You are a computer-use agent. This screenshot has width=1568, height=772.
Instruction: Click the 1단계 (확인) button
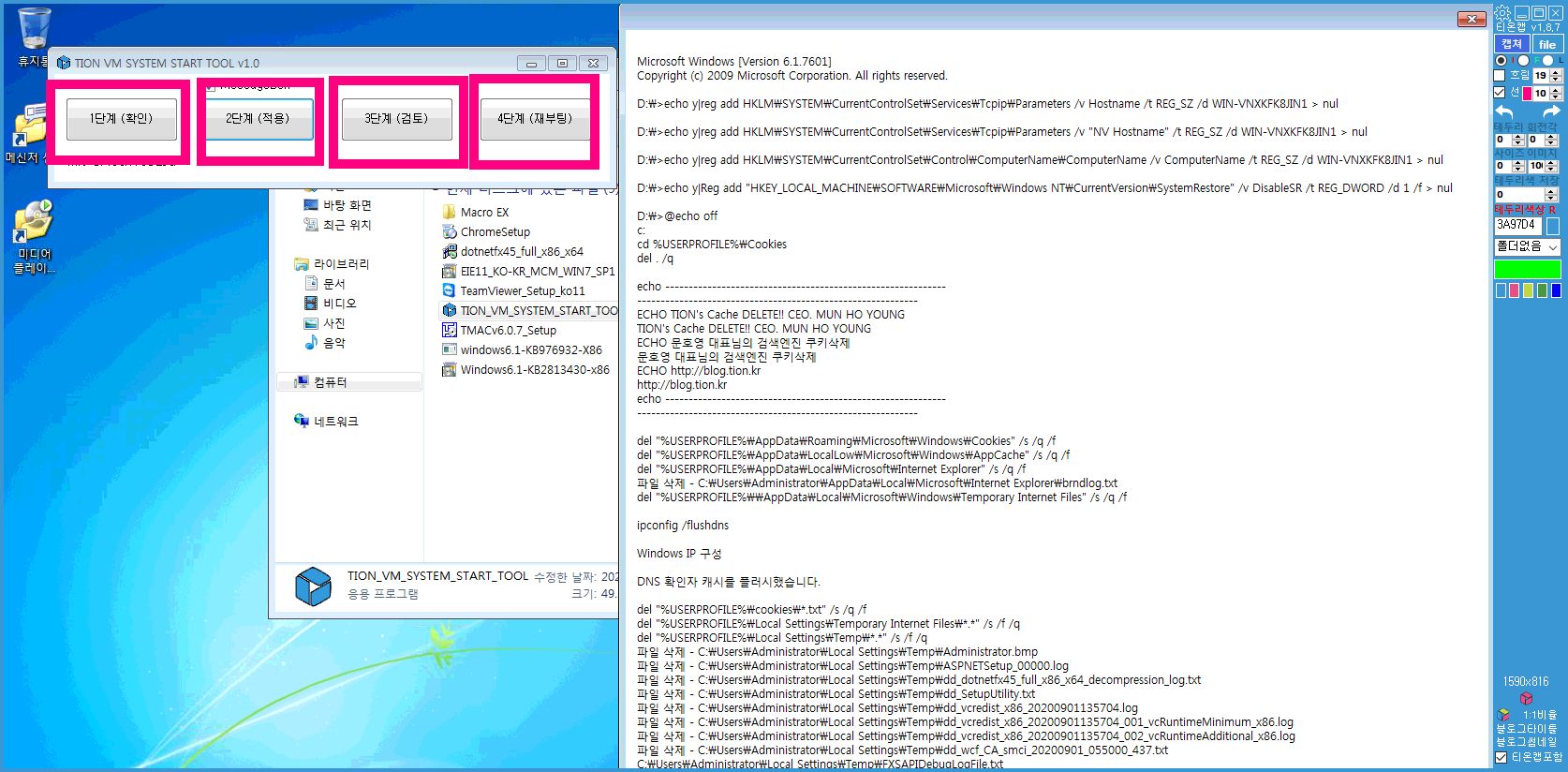click(121, 119)
